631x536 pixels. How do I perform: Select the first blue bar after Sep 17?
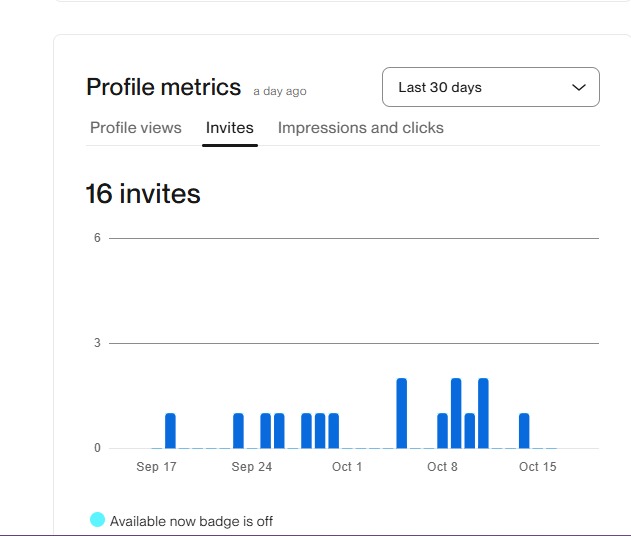[x=170, y=431]
